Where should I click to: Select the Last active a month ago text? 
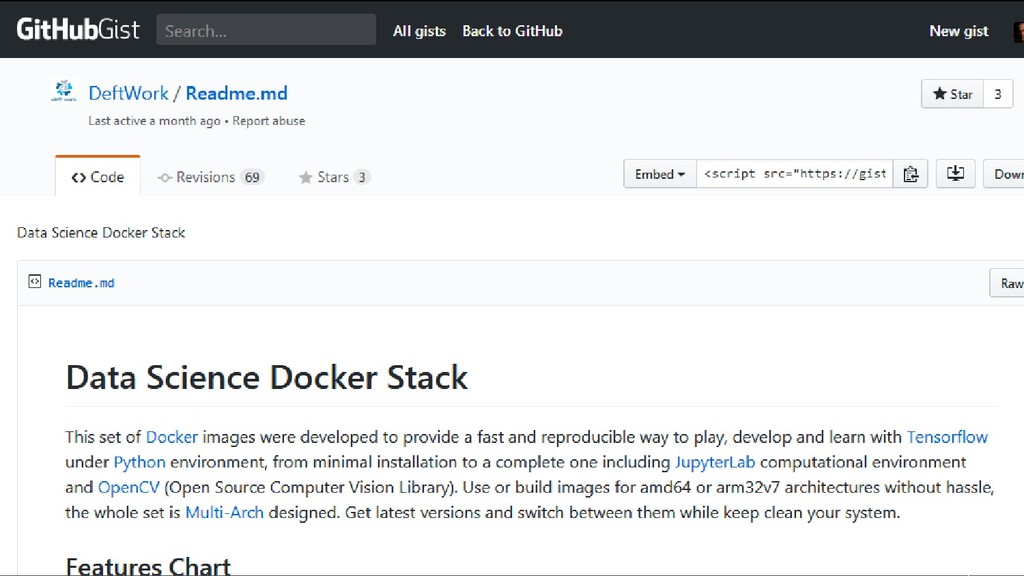[154, 121]
